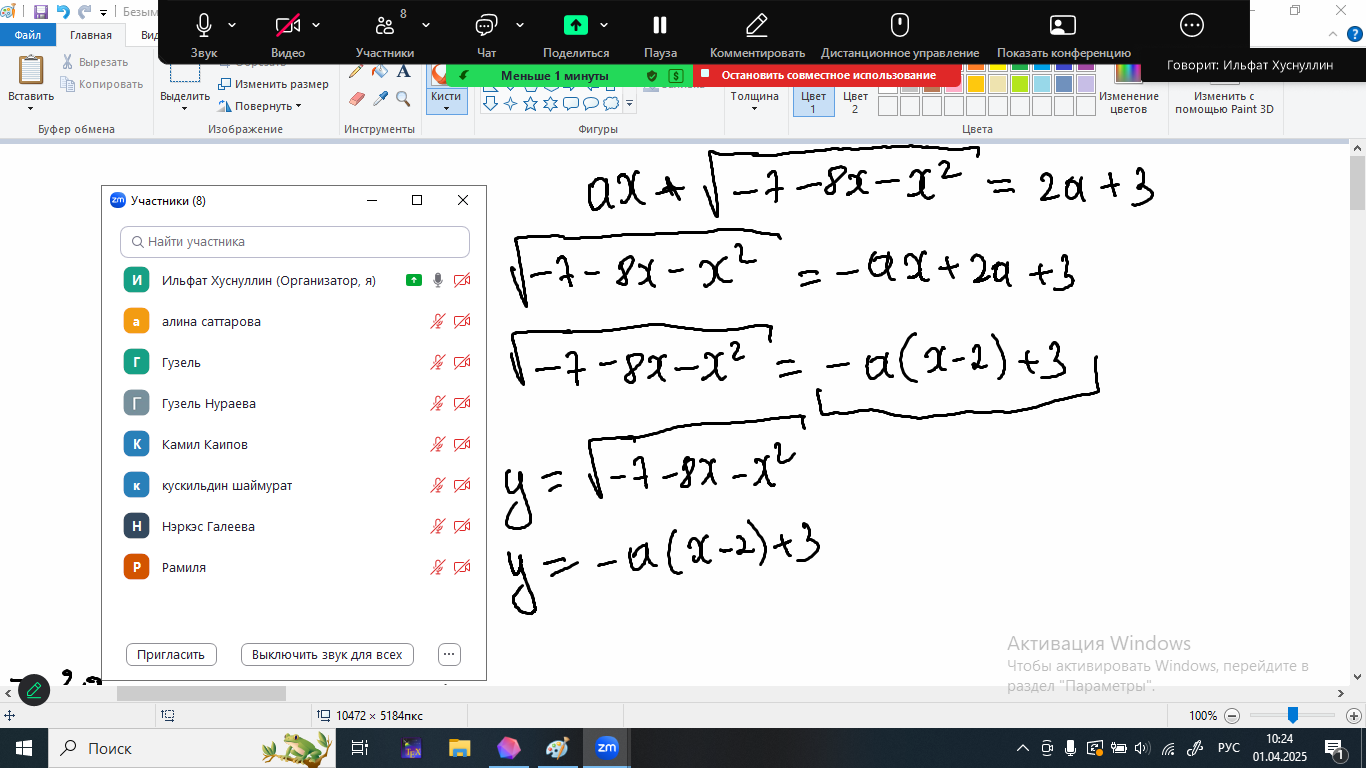Open the File menu tab
The height and width of the screenshot is (768, 1366).
(x=28, y=35)
